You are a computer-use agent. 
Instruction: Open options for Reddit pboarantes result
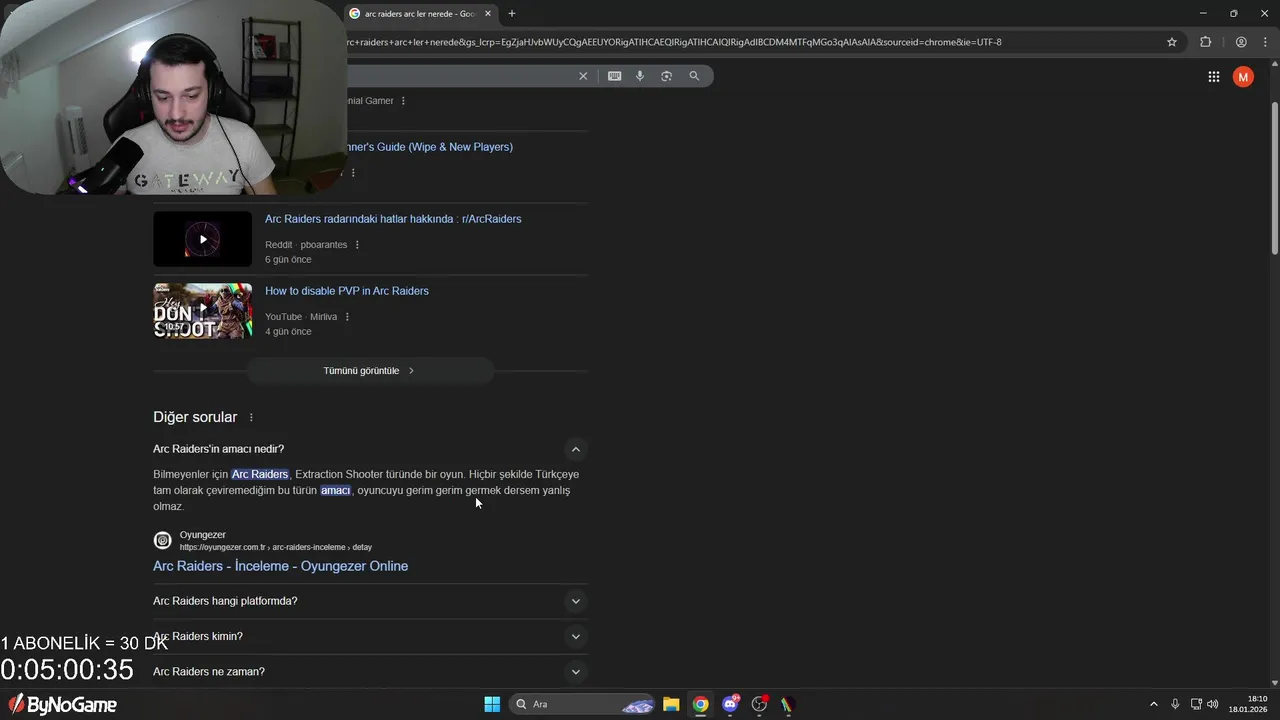357,245
